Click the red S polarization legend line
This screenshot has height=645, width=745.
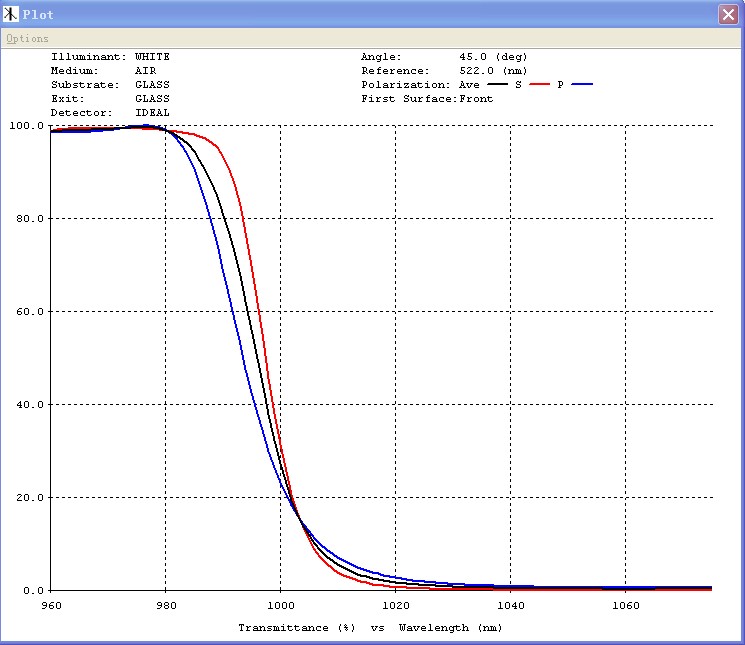[539, 85]
